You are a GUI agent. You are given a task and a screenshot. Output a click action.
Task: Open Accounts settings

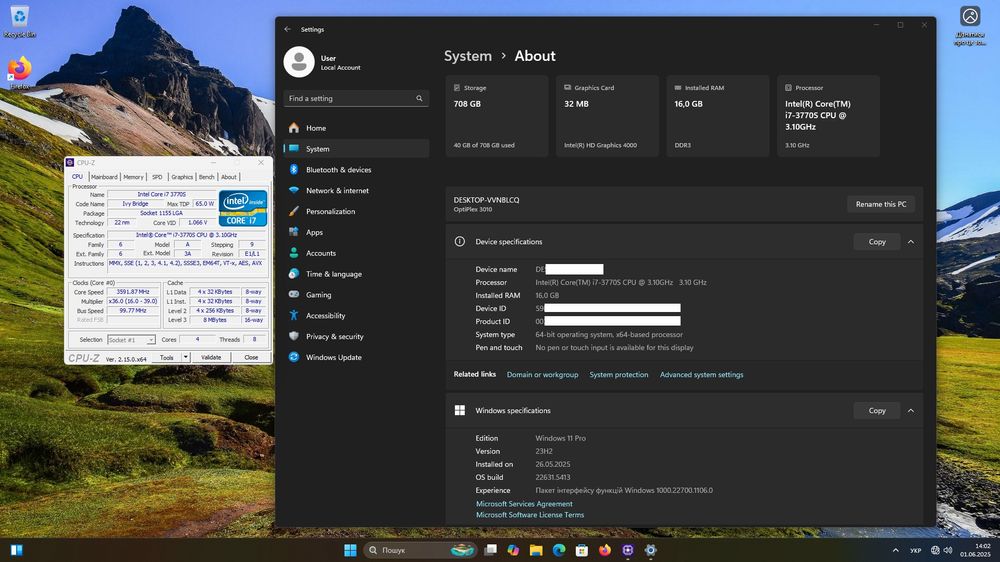pos(356,253)
